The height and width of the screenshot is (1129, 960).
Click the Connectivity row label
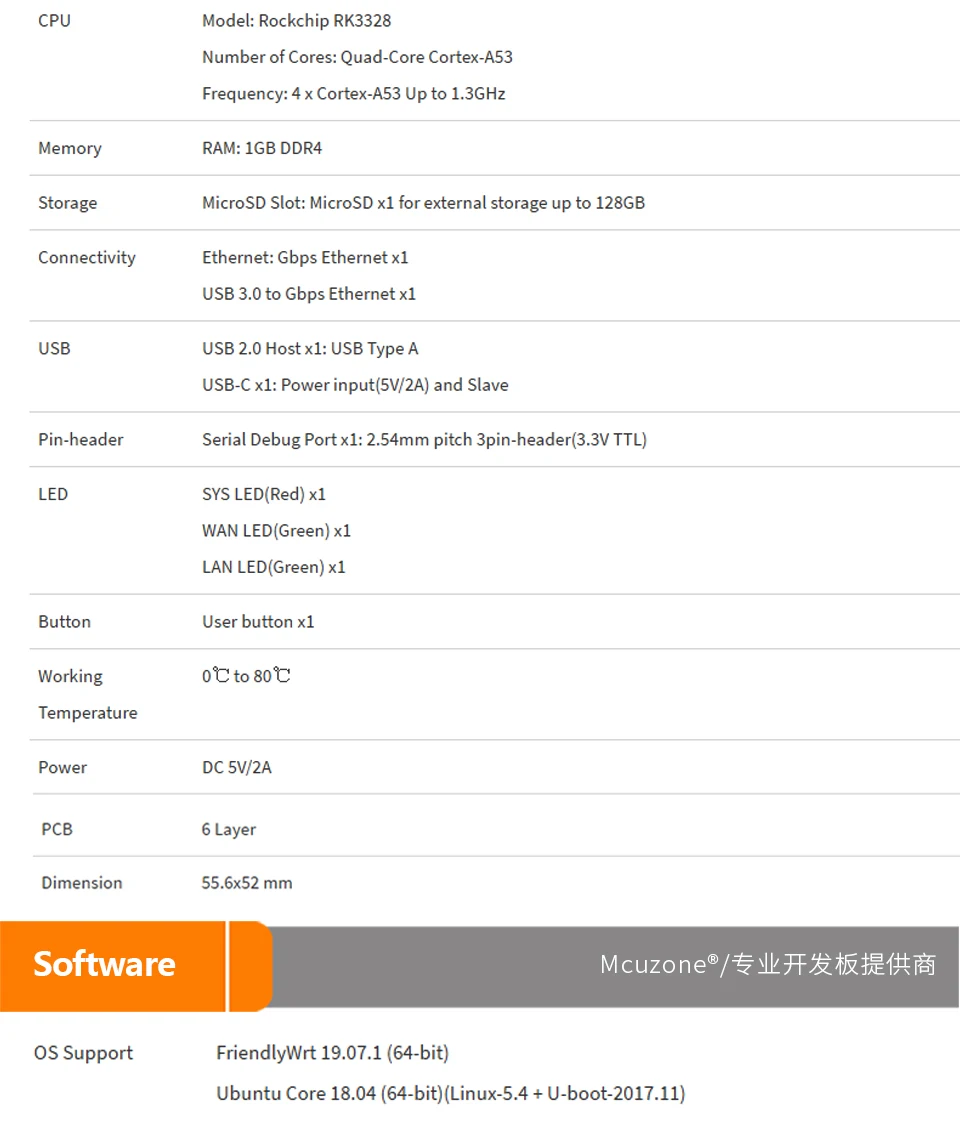point(86,257)
